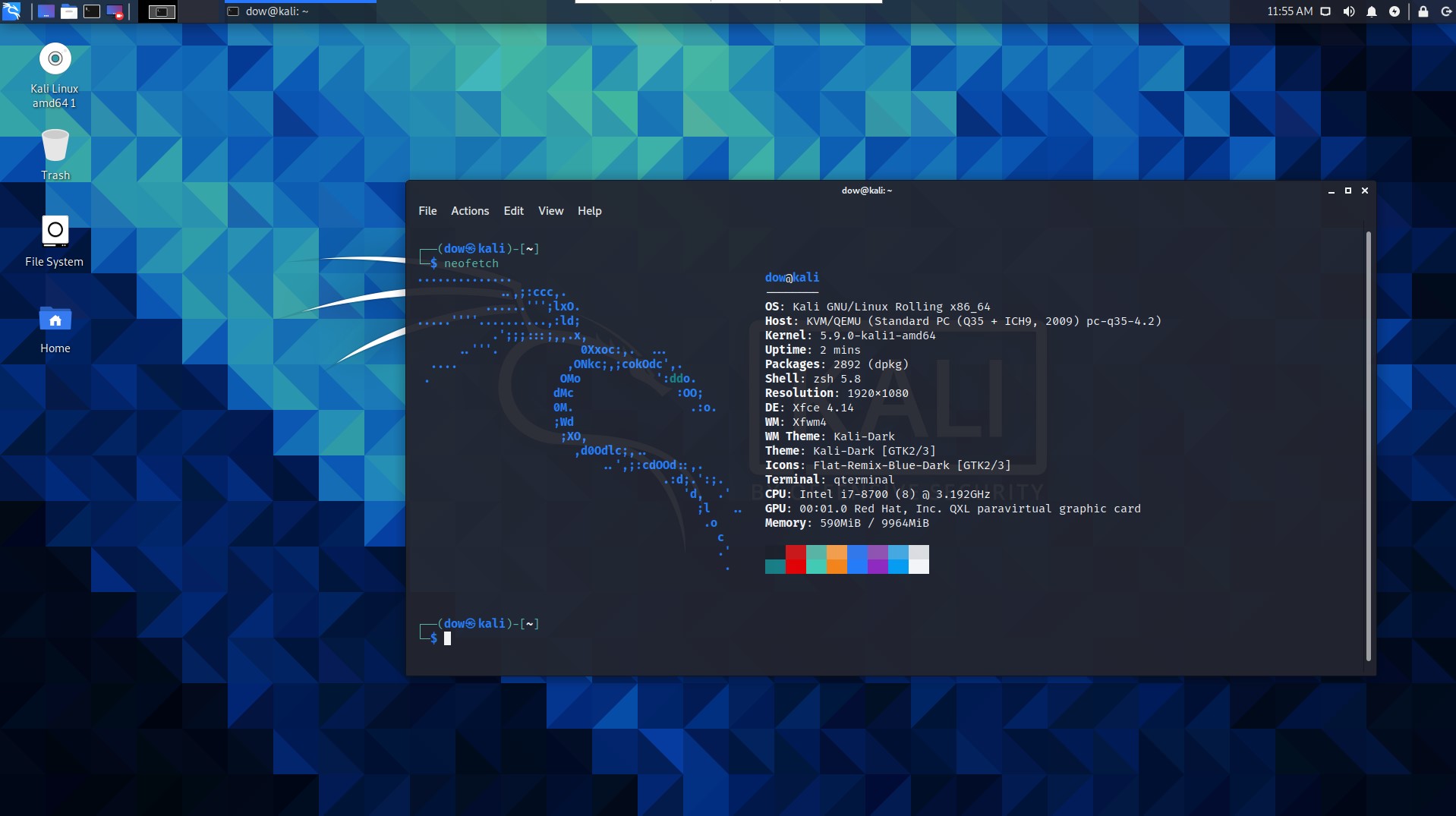Click the Show Desktop panel icon
Screen dimensions: 1456x816
point(46,11)
